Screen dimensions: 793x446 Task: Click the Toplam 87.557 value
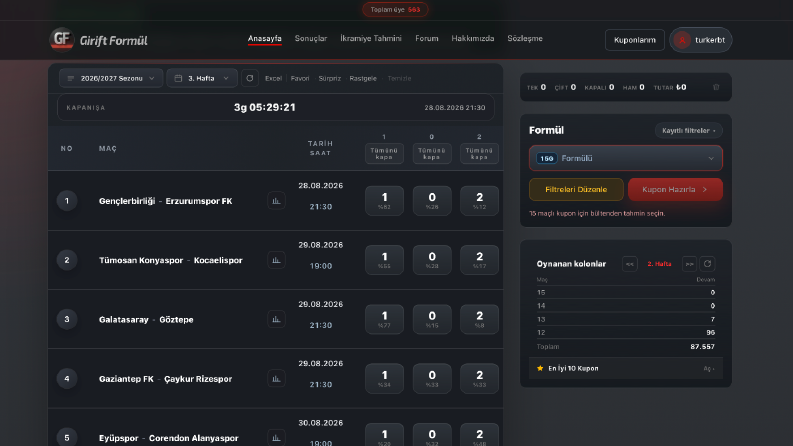[x=702, y=346]
